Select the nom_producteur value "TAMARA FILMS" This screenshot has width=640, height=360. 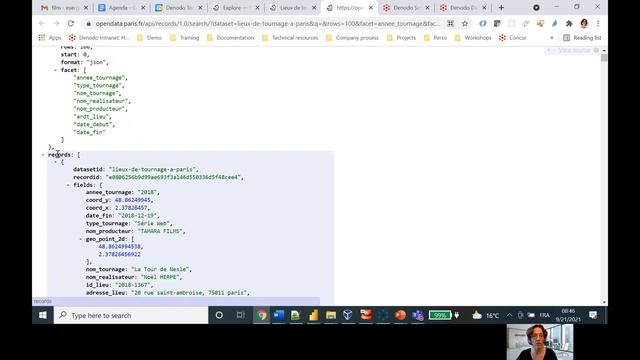[x=160, y=231]
